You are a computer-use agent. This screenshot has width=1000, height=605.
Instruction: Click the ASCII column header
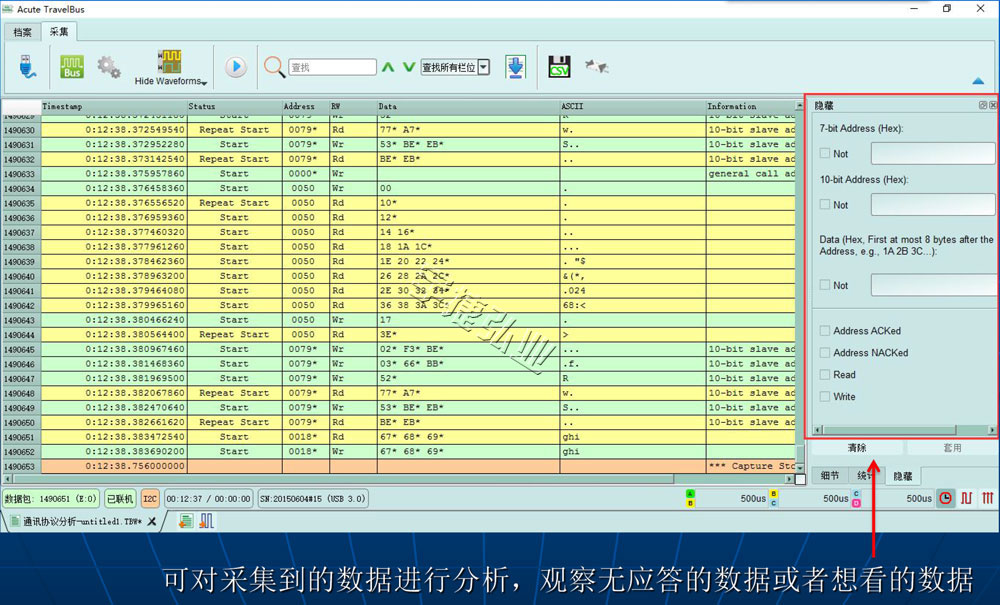click(x=633, y=106)
